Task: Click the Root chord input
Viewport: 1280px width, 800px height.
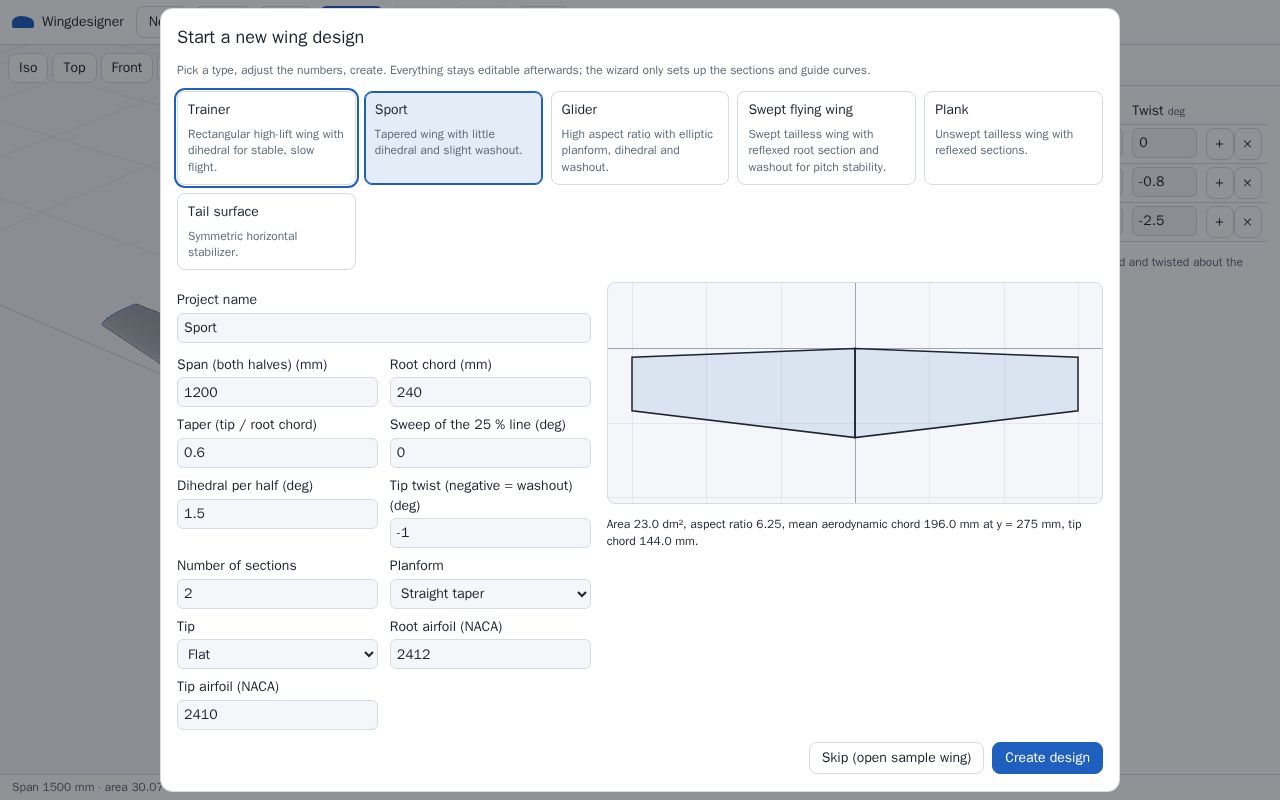Action: click(x=490, y=392)
